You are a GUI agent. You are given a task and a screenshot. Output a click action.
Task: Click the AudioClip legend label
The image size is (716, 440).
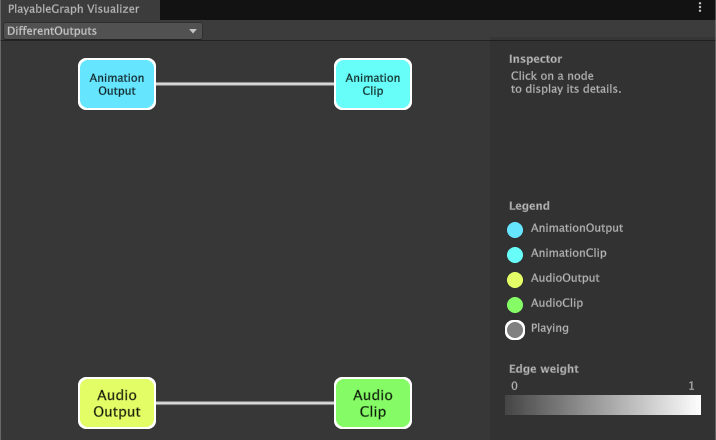coord(556,303)
